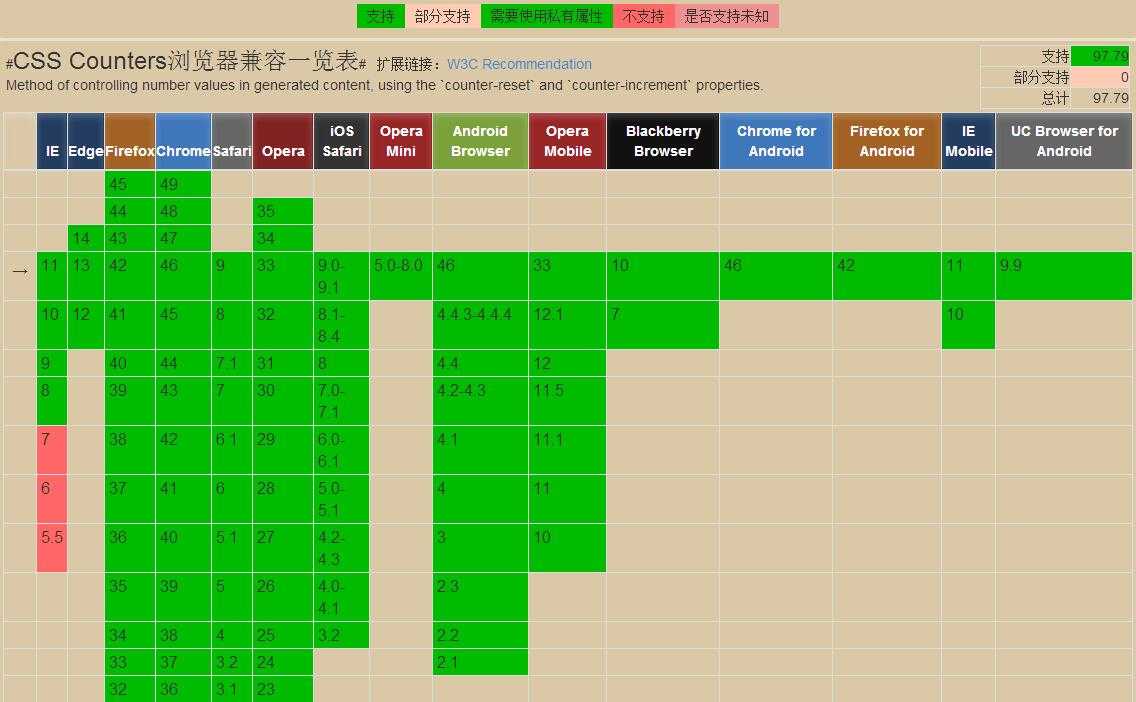The height and width of the screenshot is (702, 1136).
Task: Select the UC Browser for Android header
Action: pyautogui.click(x=1064, y=141)
